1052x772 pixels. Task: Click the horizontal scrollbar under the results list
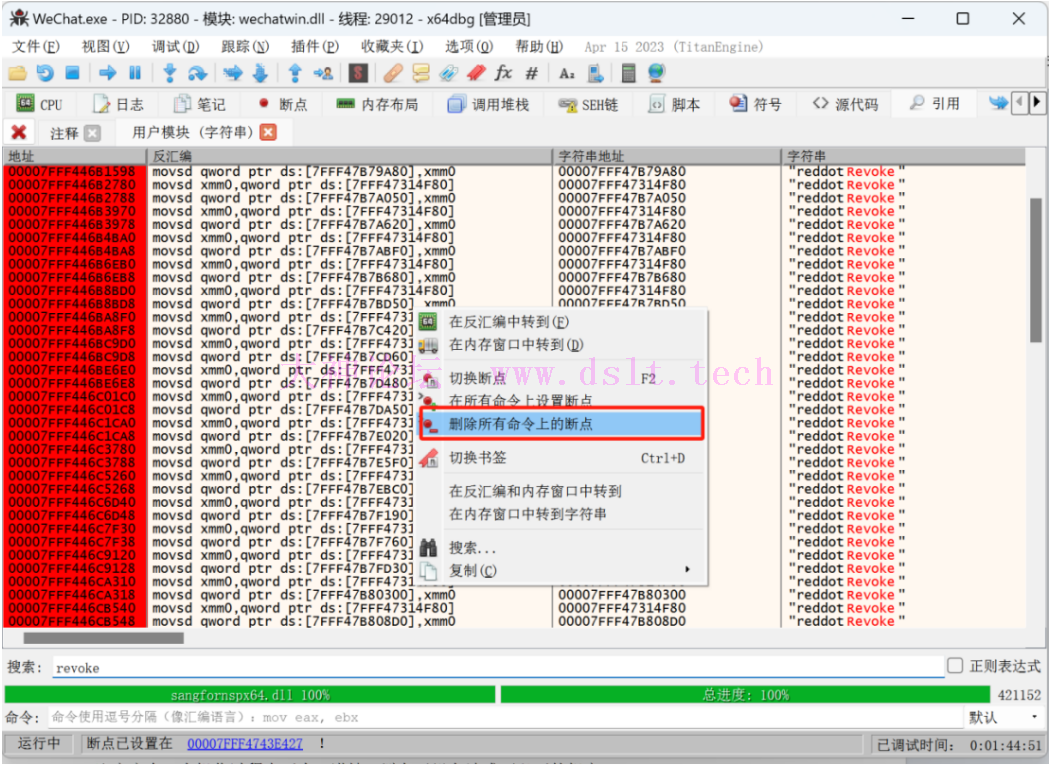point(105,638)
